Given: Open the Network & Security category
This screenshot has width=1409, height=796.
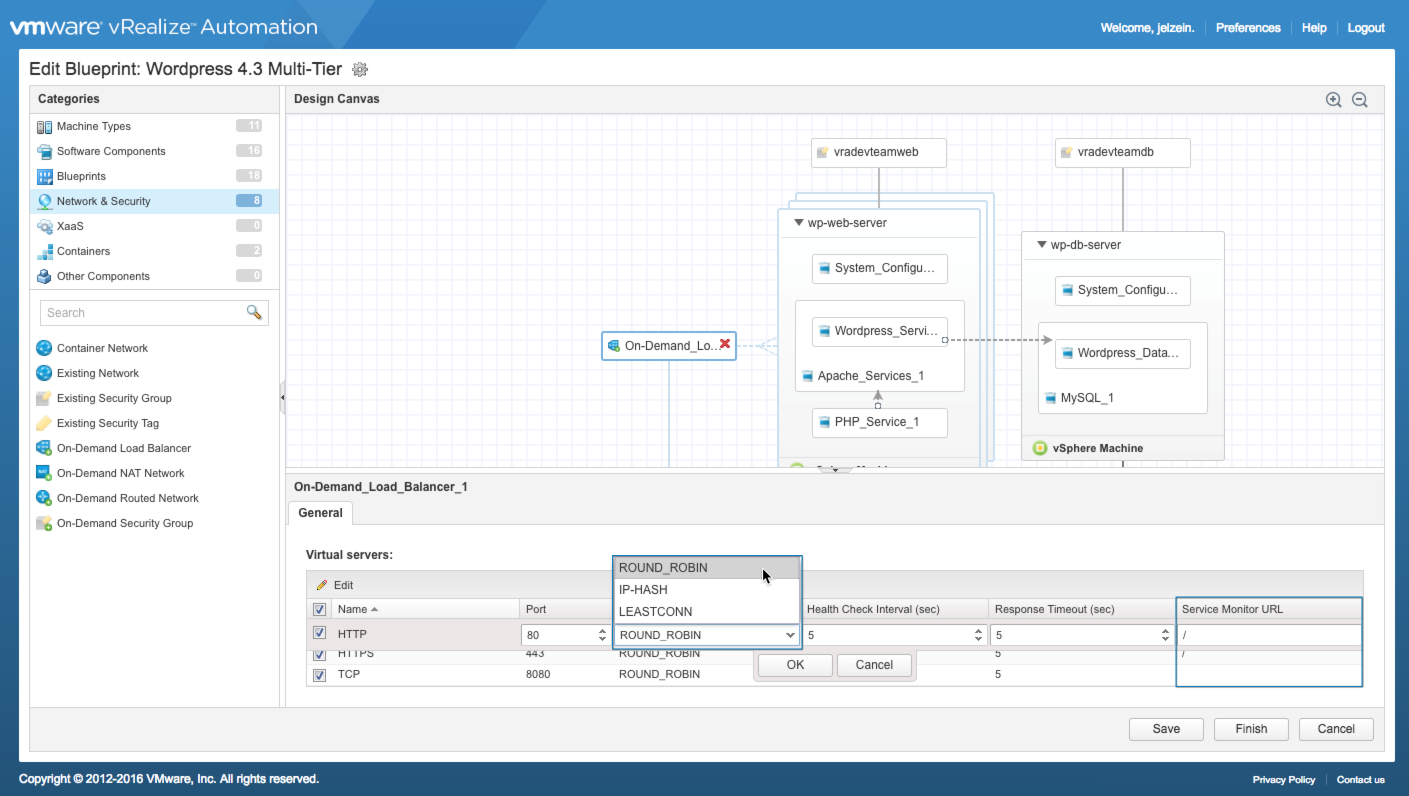Looking at the screenshot, I should point(154,201).
